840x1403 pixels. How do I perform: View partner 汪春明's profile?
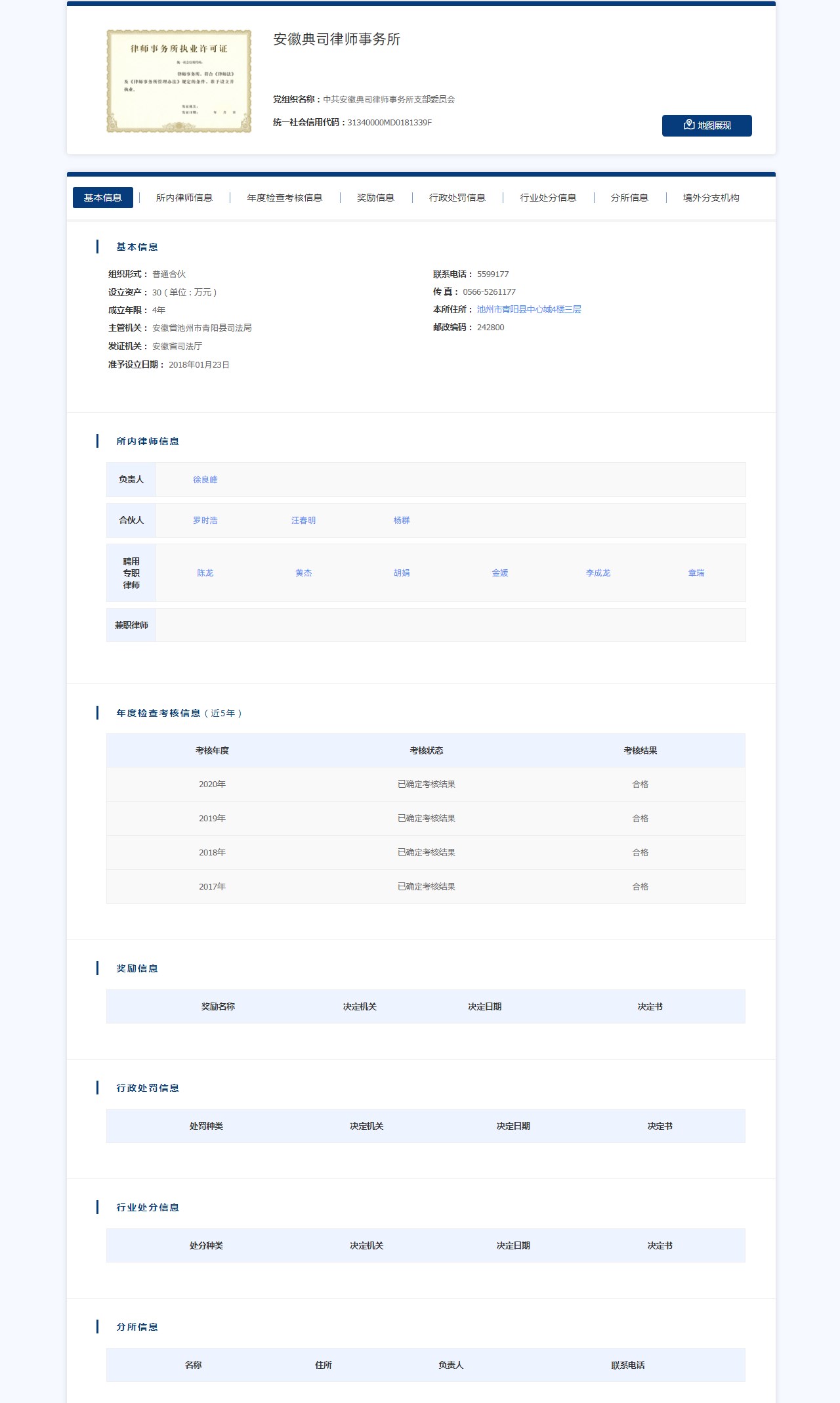pyautogui.click(x=303, y=521)
